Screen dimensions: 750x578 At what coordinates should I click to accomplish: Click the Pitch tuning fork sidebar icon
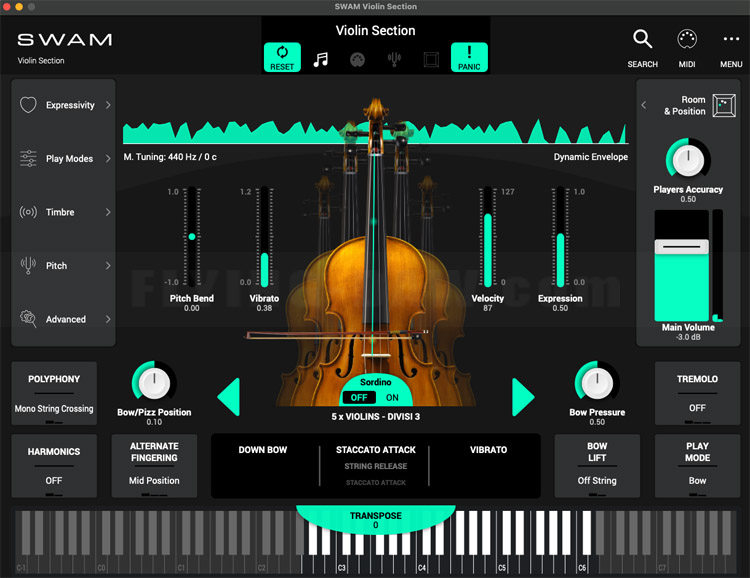click(x=28, y=266)
